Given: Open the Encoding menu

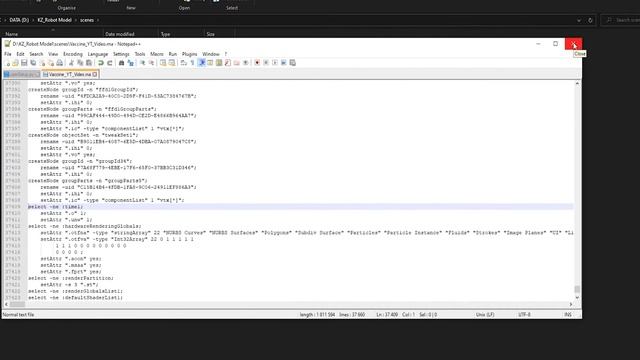Looking at the screenshot, I should coord(73,54).
